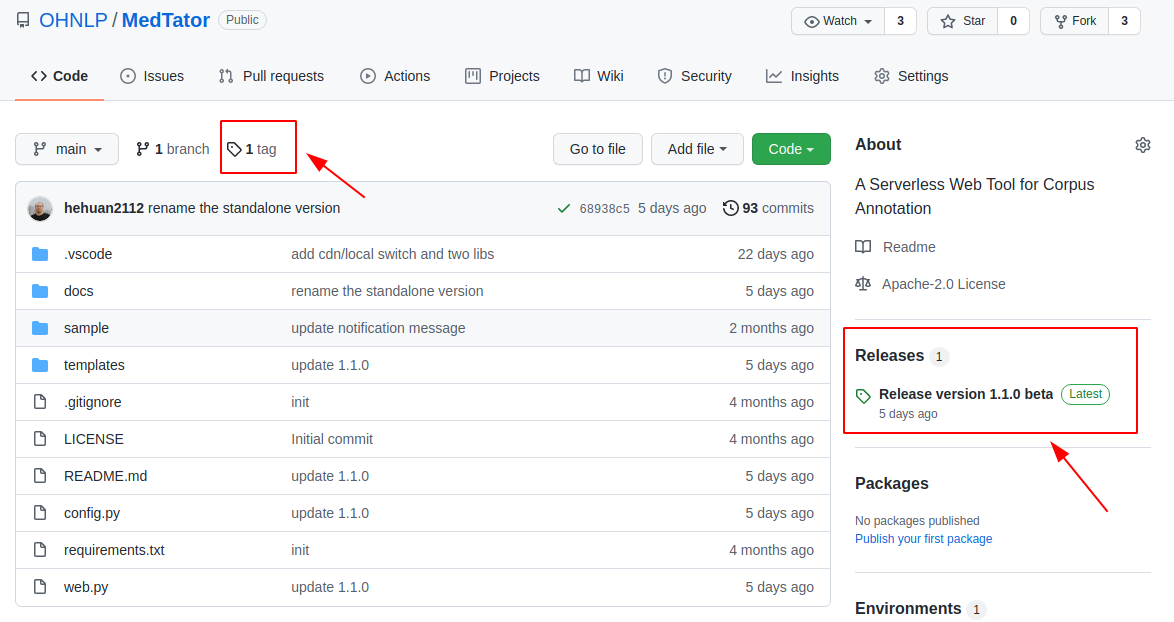Click the Watch button
The image size is (1174, 622).
pyautogui.click(x=838, y=21)
